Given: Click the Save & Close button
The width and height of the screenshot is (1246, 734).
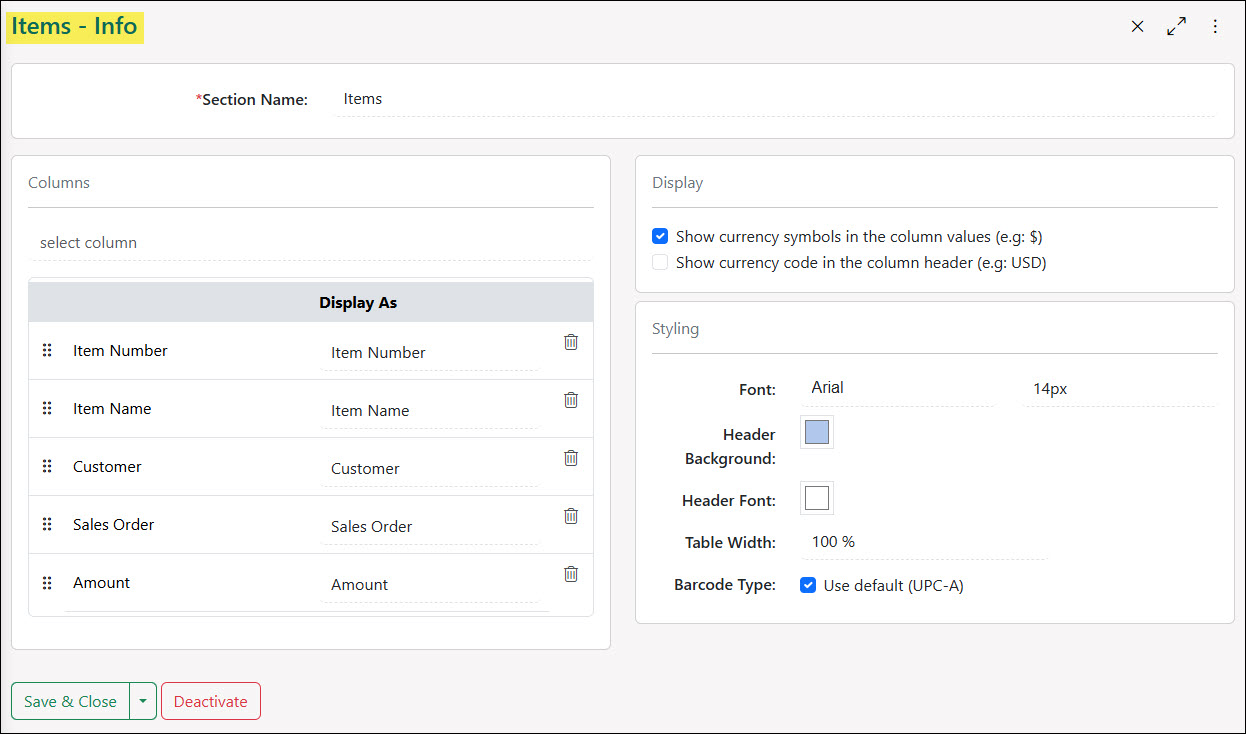Looking at the screenshot, I should click(x=69, y=701).
